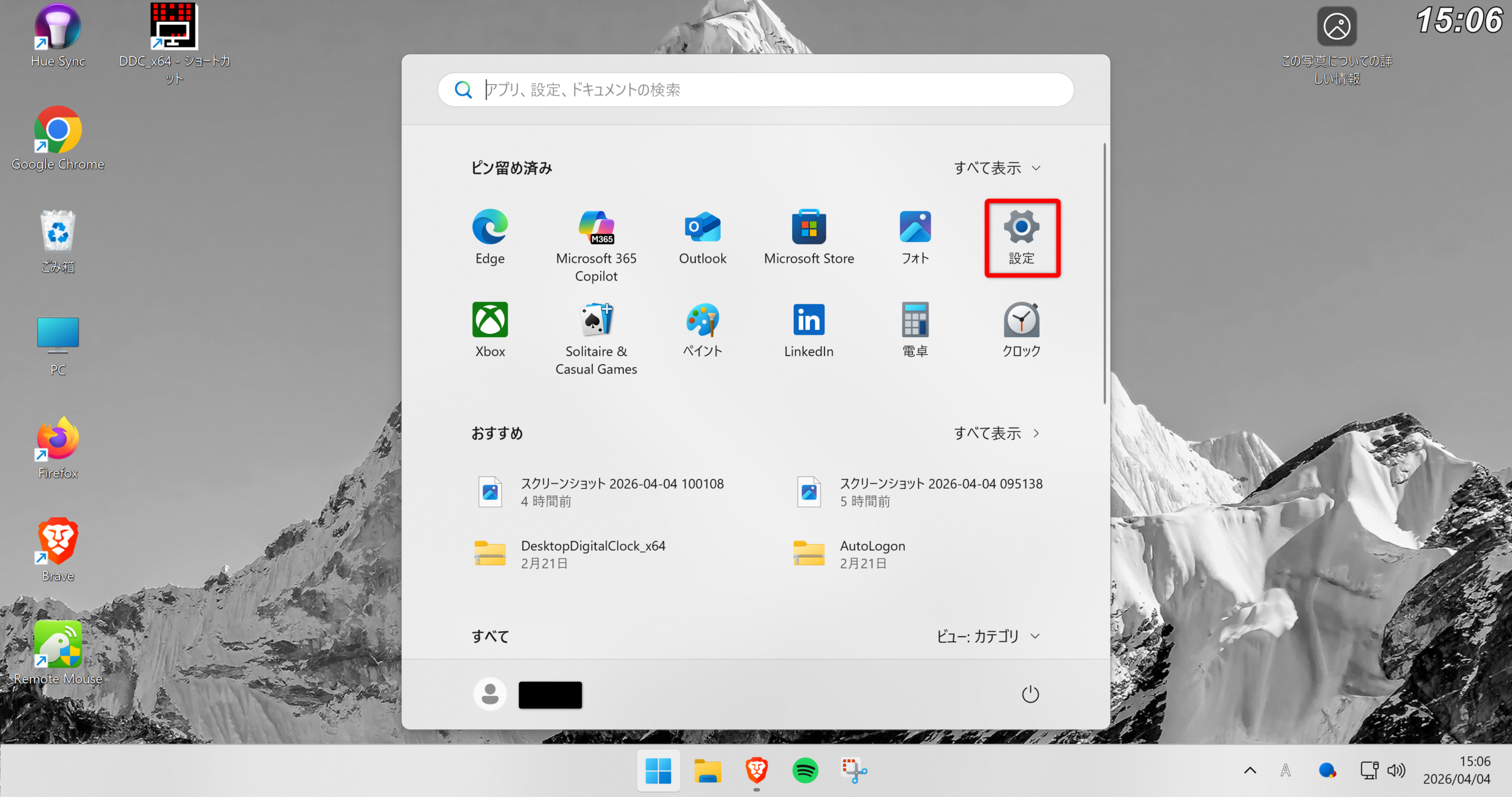Show hidden system tray icons chevron
The image size is (1512, 797).
click(1250, 770)
